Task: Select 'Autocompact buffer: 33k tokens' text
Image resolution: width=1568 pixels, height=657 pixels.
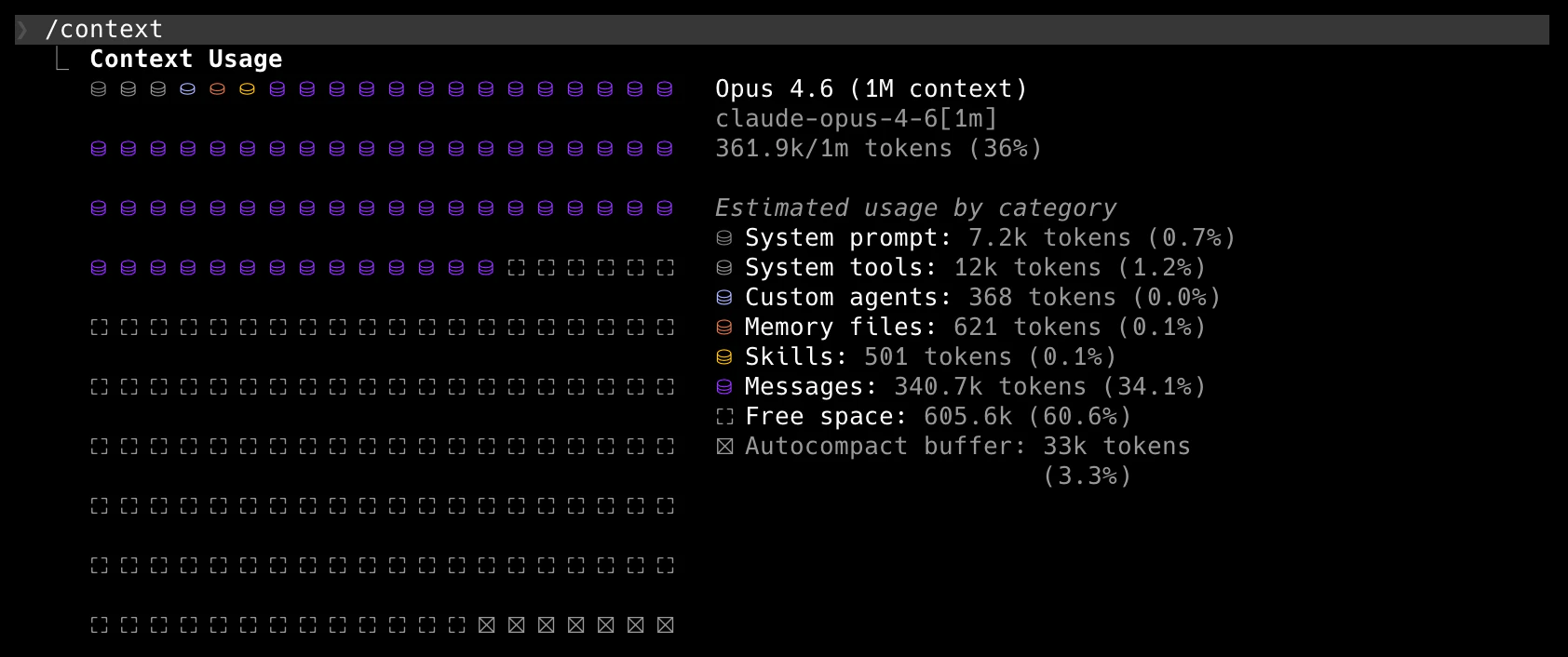Action: pos(968,447)
